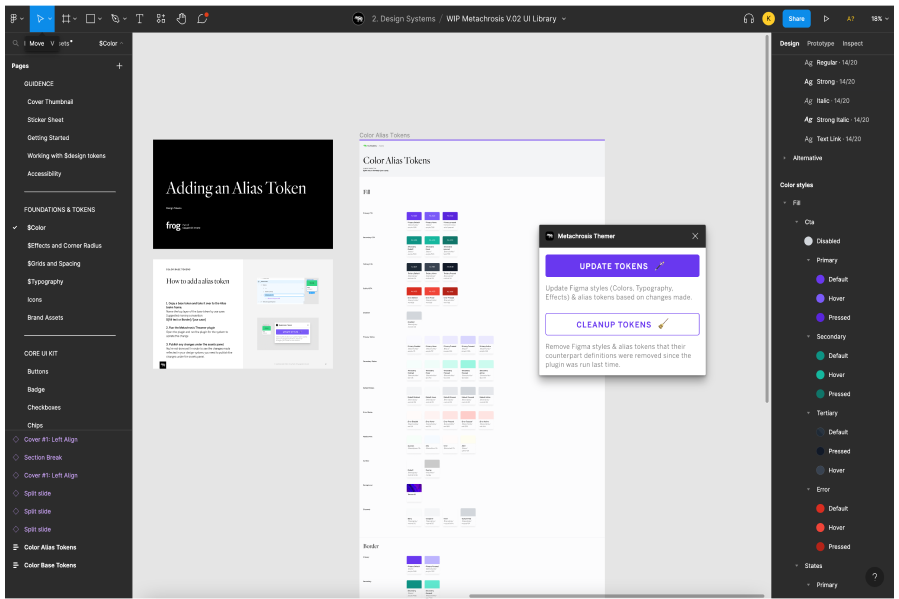Open the Resources components tool
The height and width of the screenshot is (599, 899).
[161, 18]
